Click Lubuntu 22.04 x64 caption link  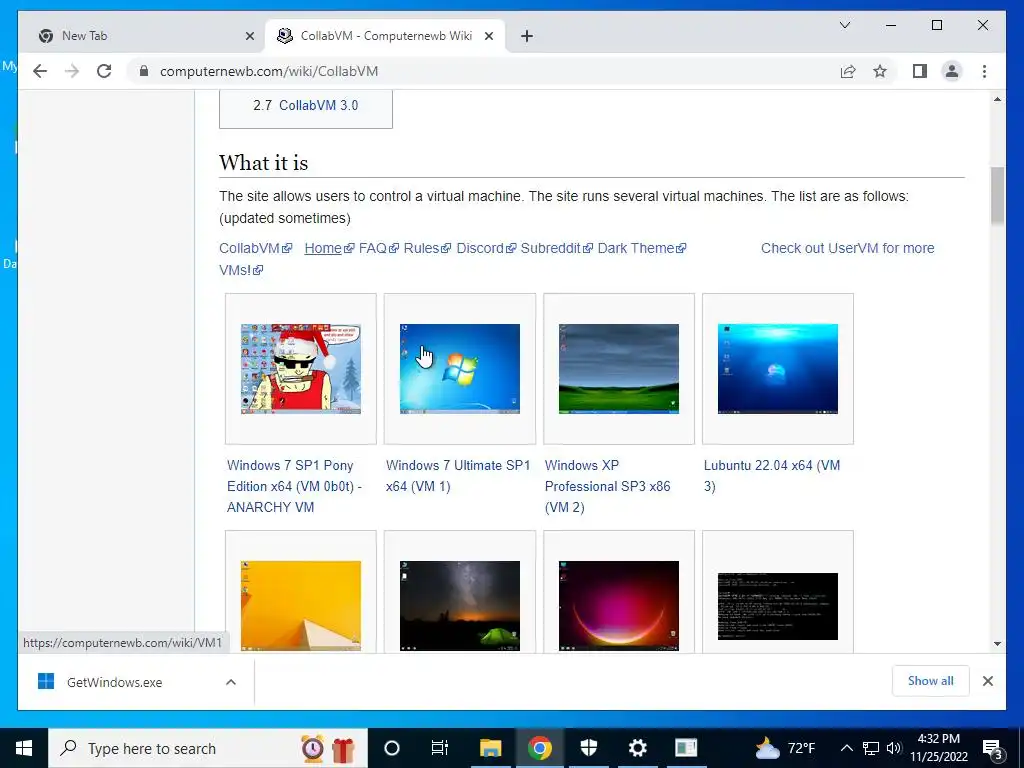(x=772, y=475)
